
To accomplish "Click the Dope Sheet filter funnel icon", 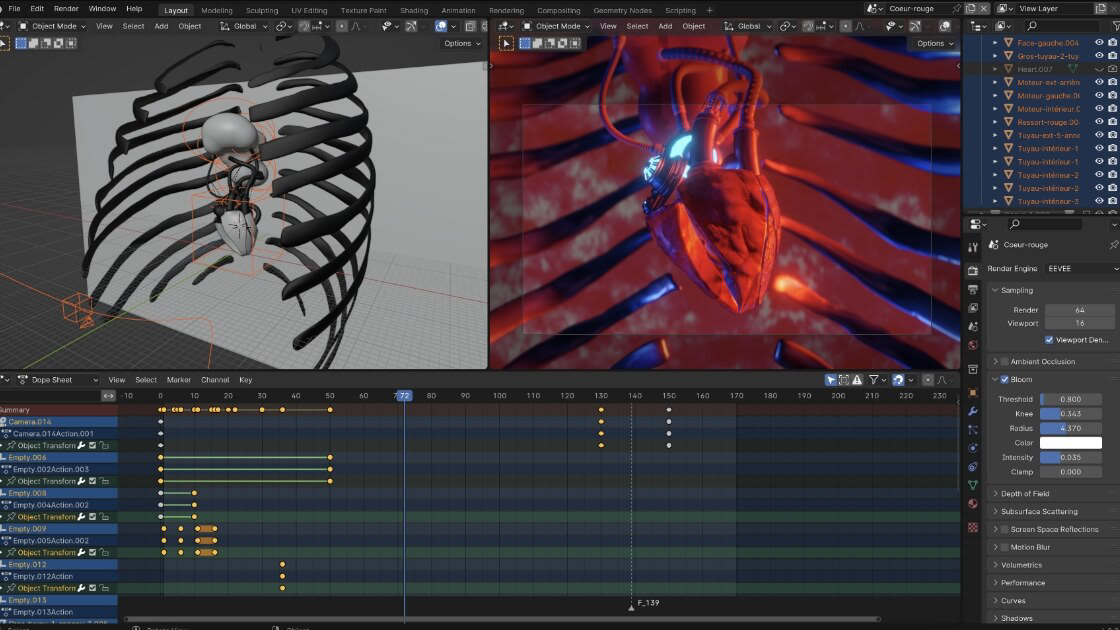I will point(874,380).
